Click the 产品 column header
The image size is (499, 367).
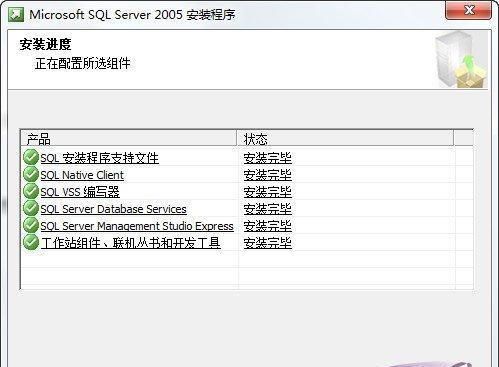tap(129, 138)
